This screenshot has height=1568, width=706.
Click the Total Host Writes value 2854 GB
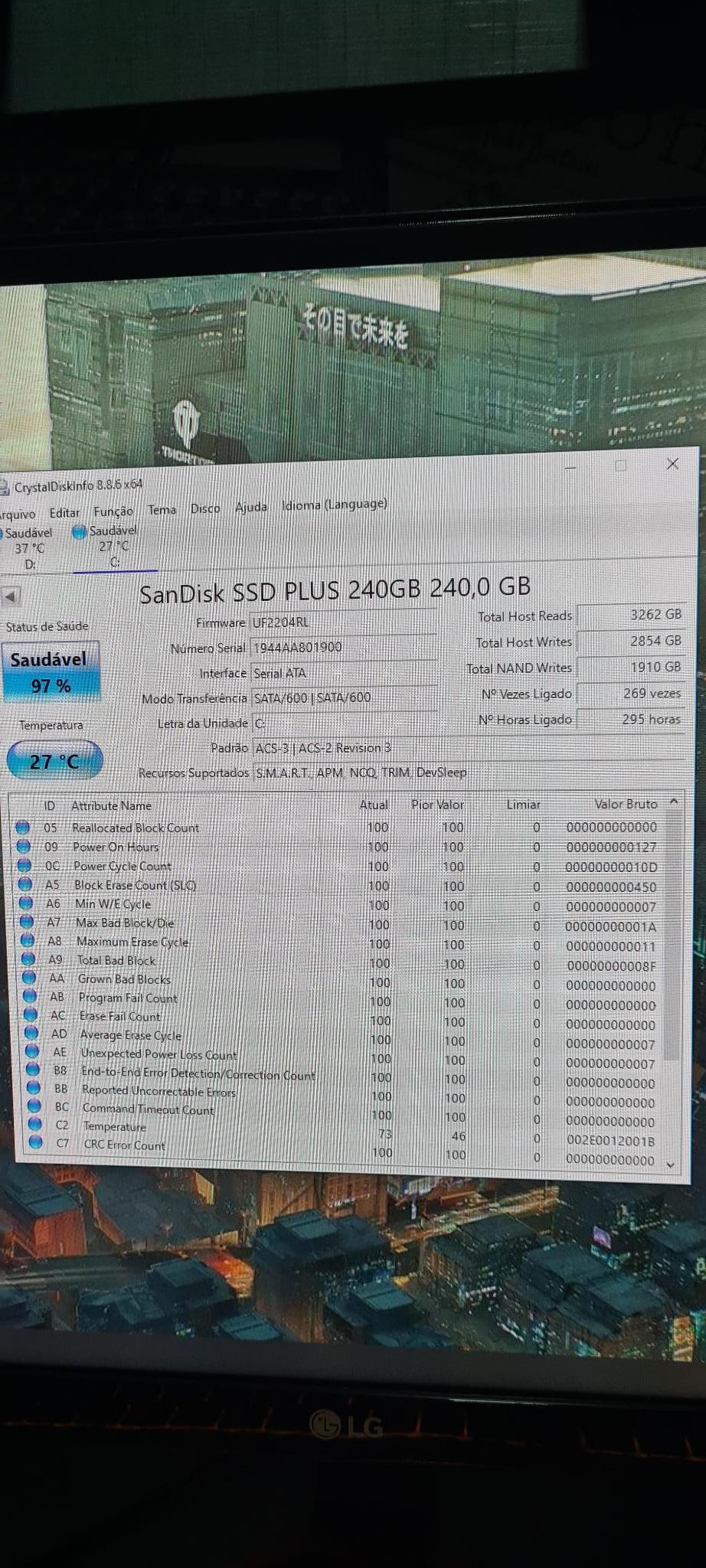(x=630, y=641)
